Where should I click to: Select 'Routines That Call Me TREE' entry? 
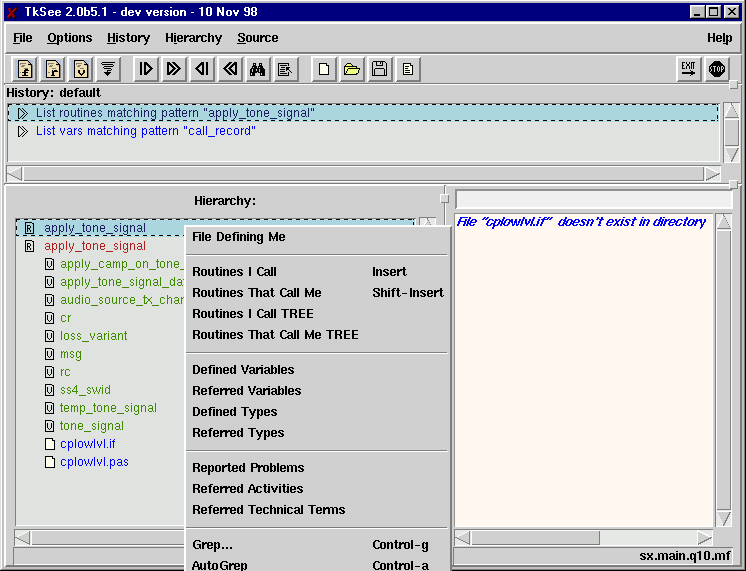tap(317, 335)
